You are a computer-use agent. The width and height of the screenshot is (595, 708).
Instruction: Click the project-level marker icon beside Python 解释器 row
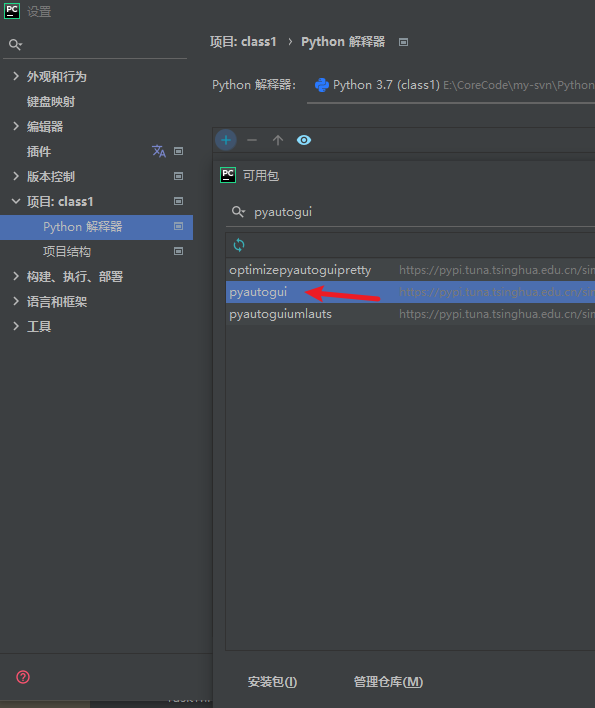179,226
